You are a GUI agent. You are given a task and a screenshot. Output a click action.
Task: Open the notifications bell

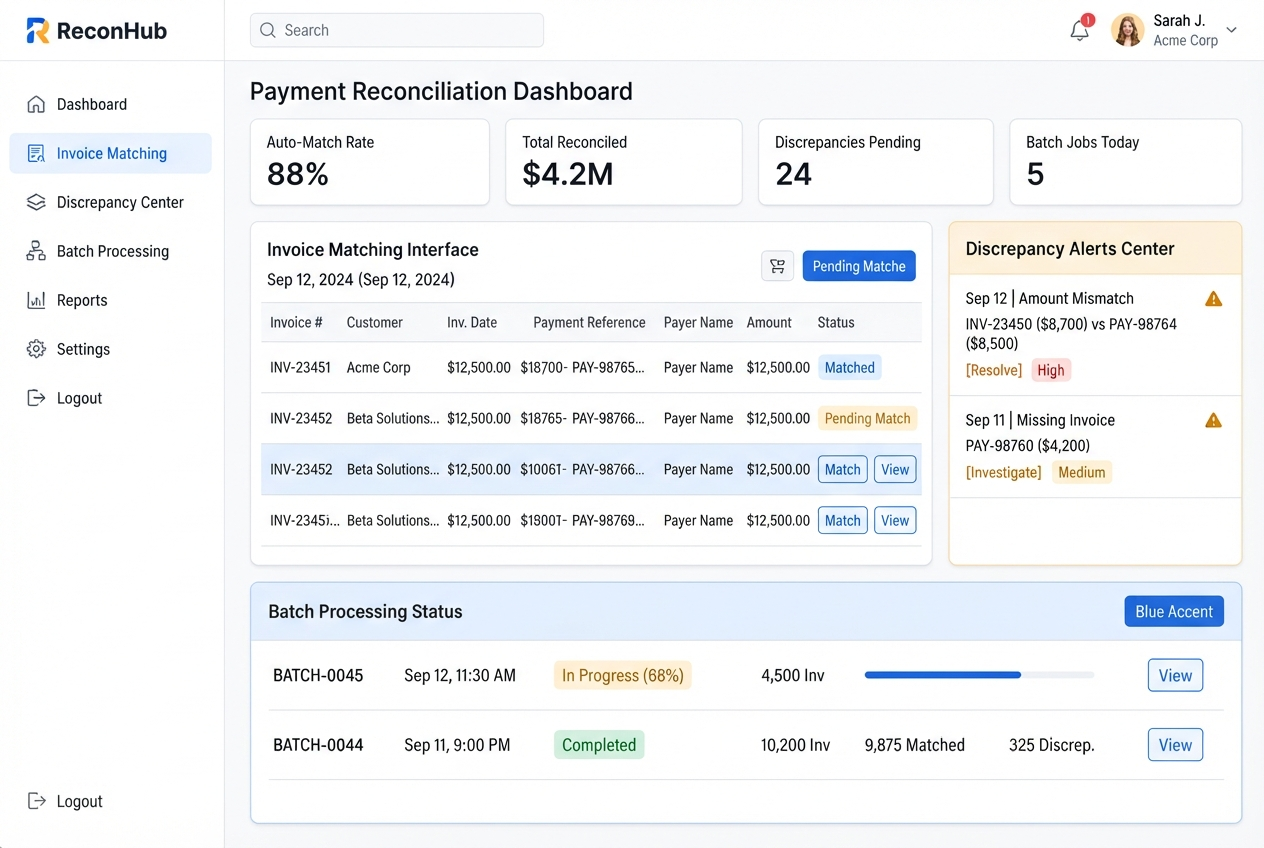[x=1080, y=30]
